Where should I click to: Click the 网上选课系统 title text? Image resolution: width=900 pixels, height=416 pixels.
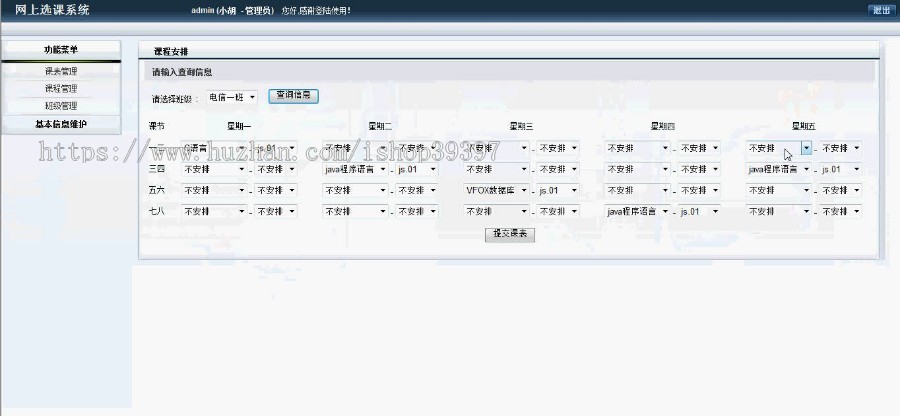tap(52, 10)
